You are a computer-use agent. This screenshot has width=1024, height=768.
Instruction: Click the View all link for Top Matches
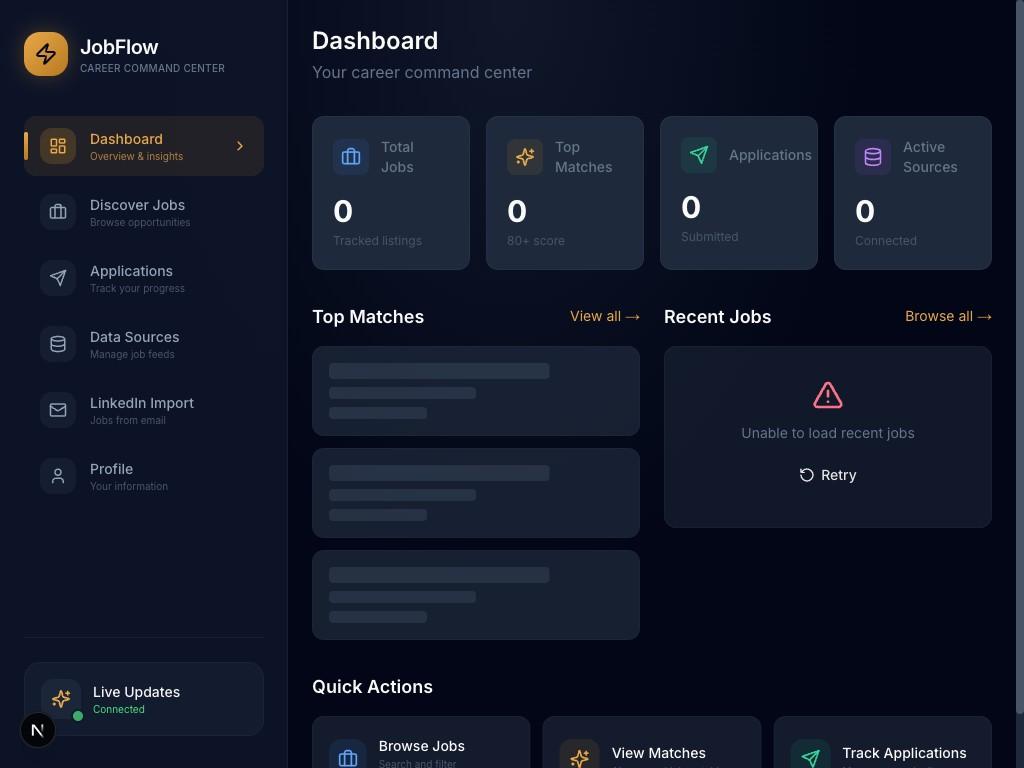[605, 316]
